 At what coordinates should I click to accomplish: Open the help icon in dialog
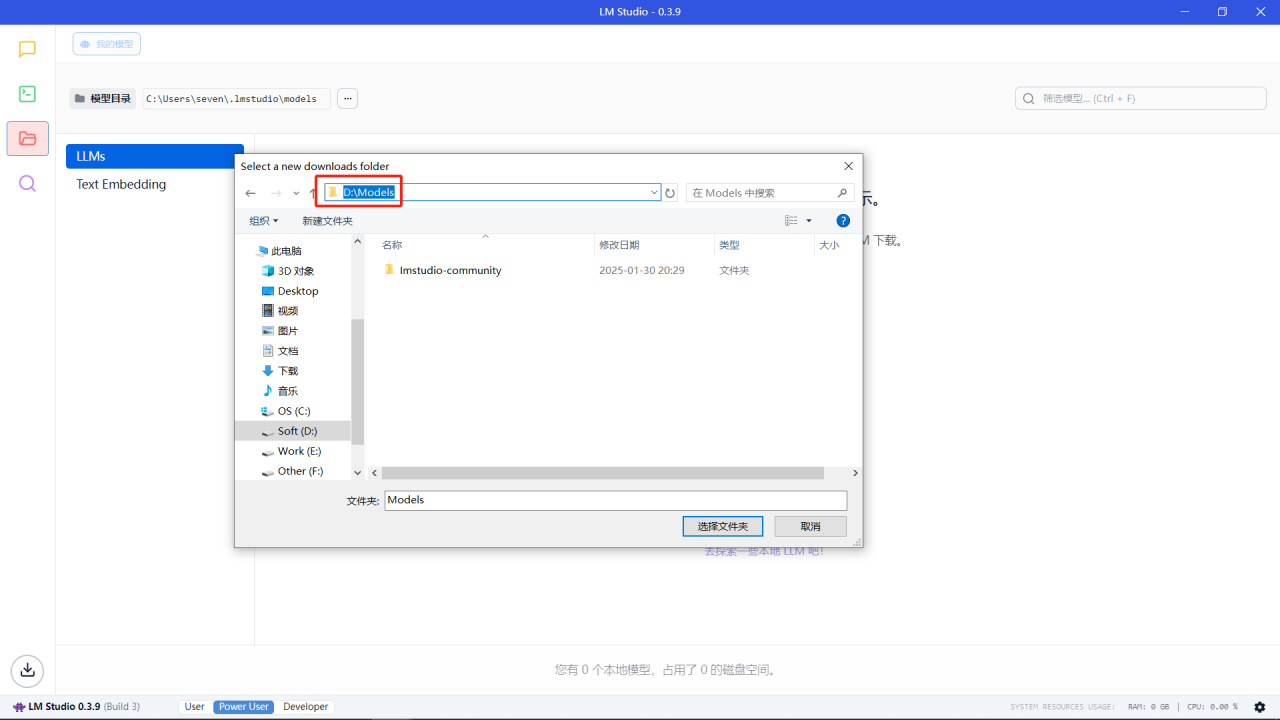click(843, 221)
